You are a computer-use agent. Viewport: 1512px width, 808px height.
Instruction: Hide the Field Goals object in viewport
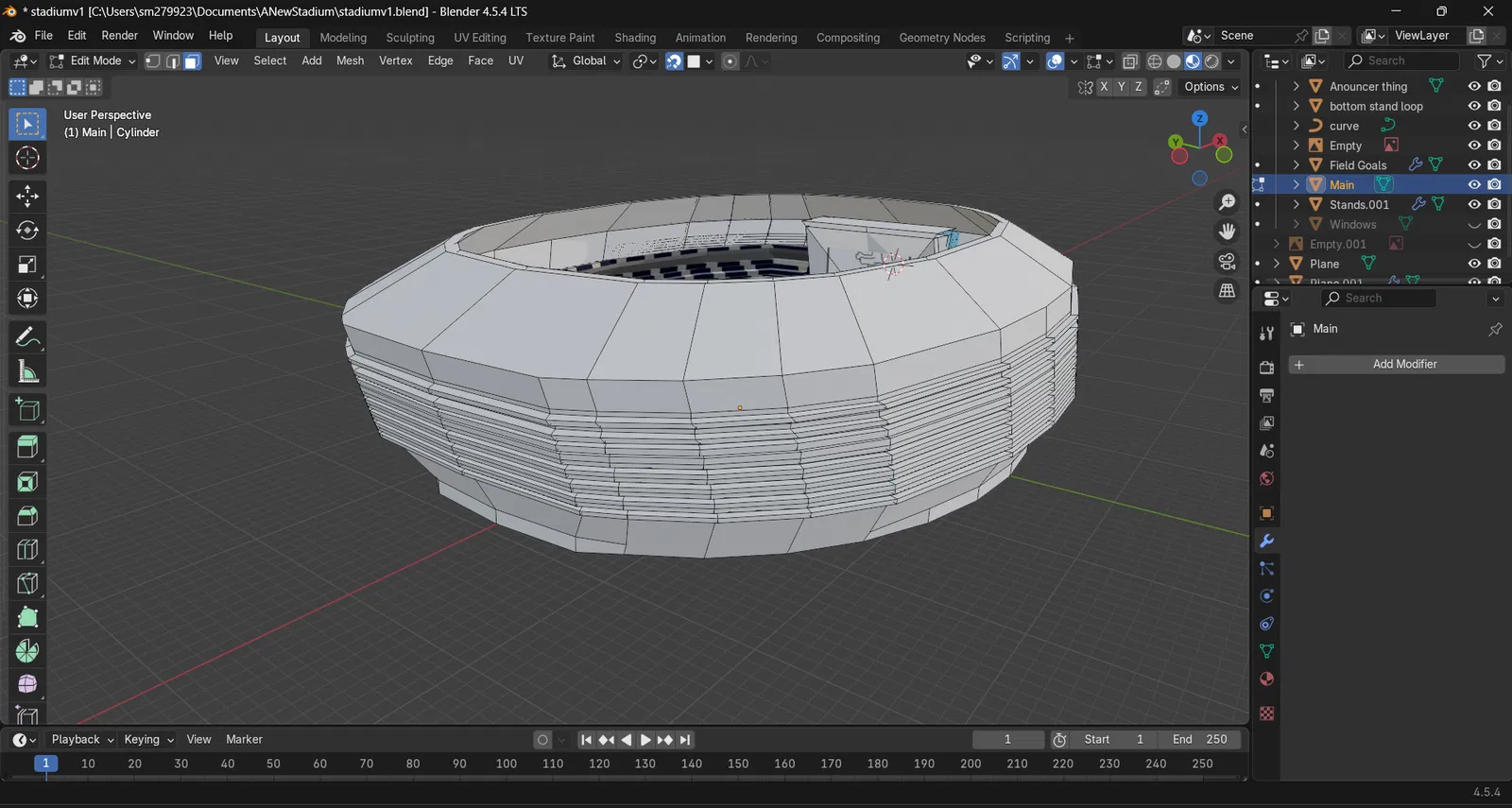point(1473,164)
